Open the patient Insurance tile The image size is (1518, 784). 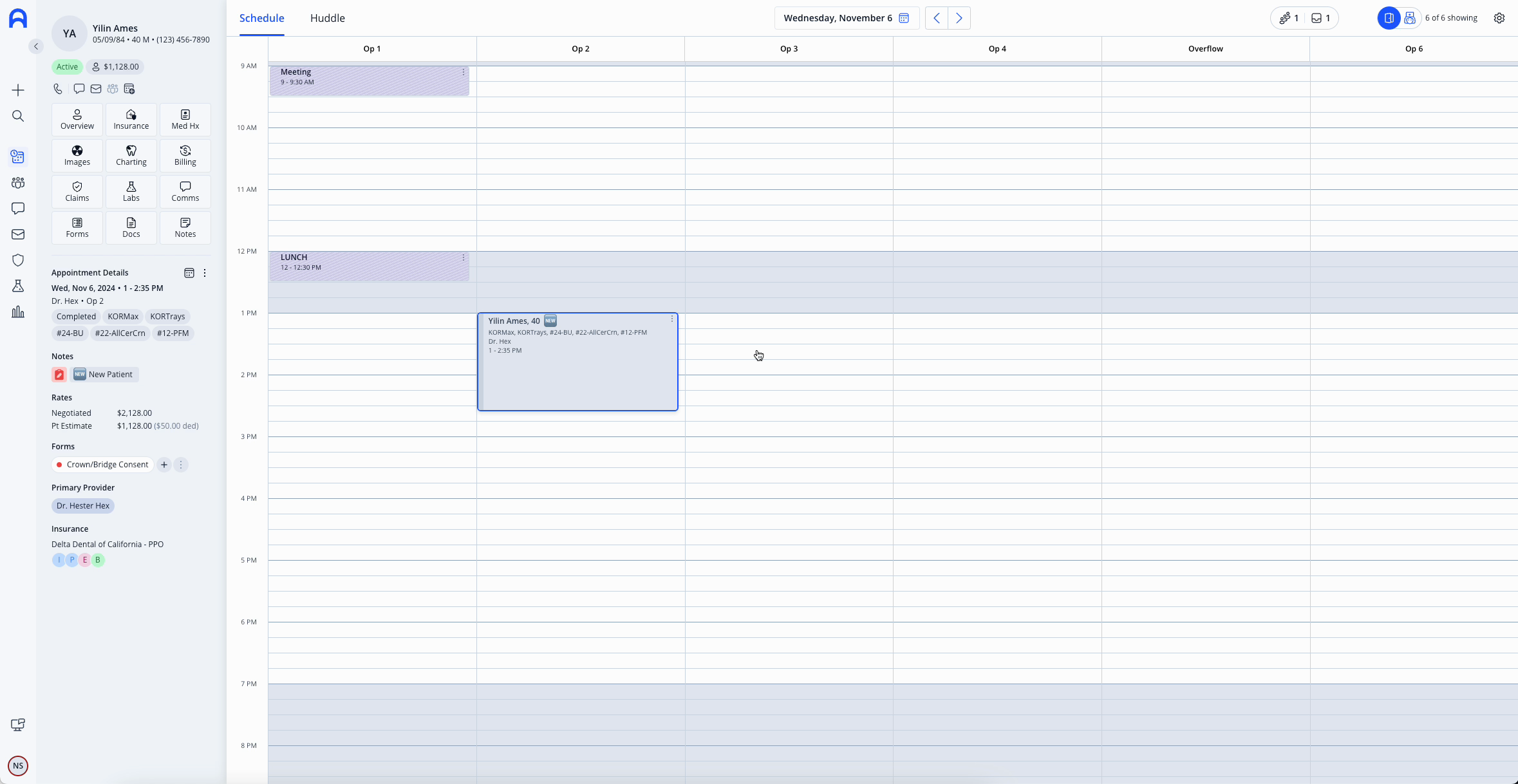[131, 120]
